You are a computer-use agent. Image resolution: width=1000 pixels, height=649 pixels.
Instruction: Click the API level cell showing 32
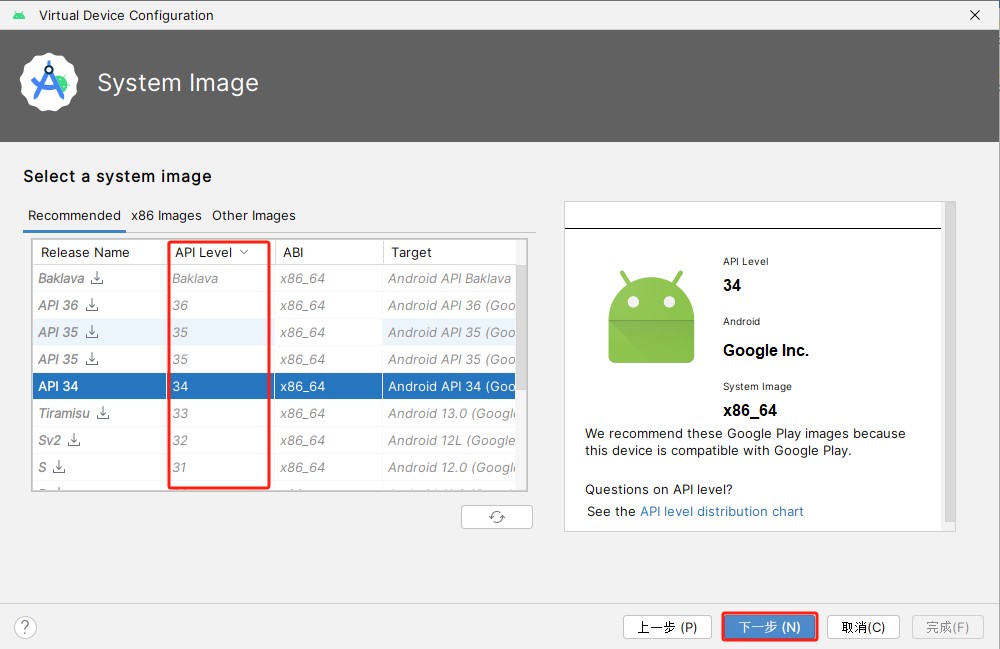(219, 440)
